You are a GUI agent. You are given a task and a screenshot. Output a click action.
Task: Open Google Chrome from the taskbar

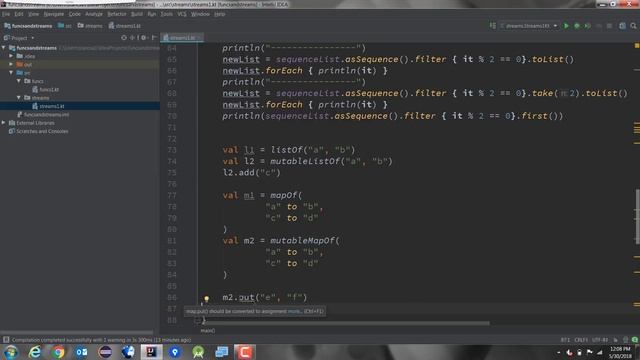58,352
